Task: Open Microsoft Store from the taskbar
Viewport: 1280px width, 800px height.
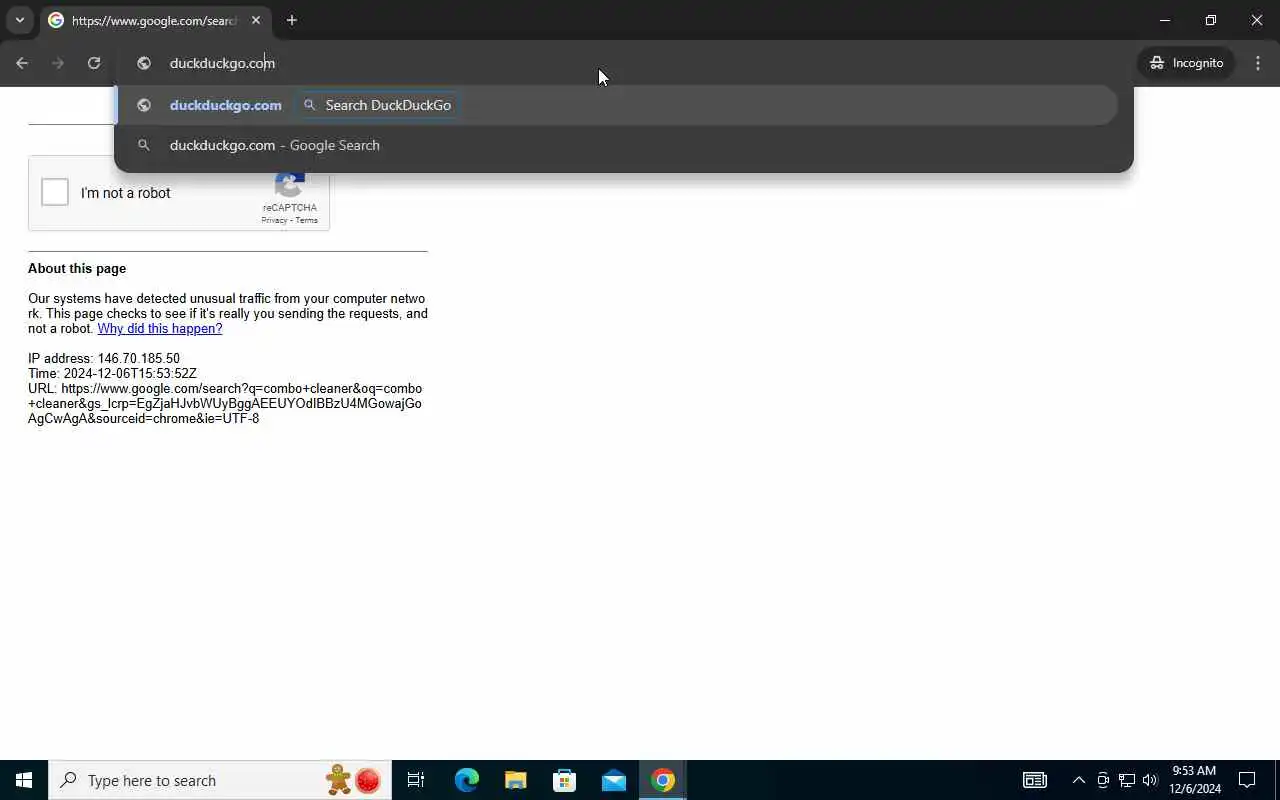Action: [x=565, y=780]
